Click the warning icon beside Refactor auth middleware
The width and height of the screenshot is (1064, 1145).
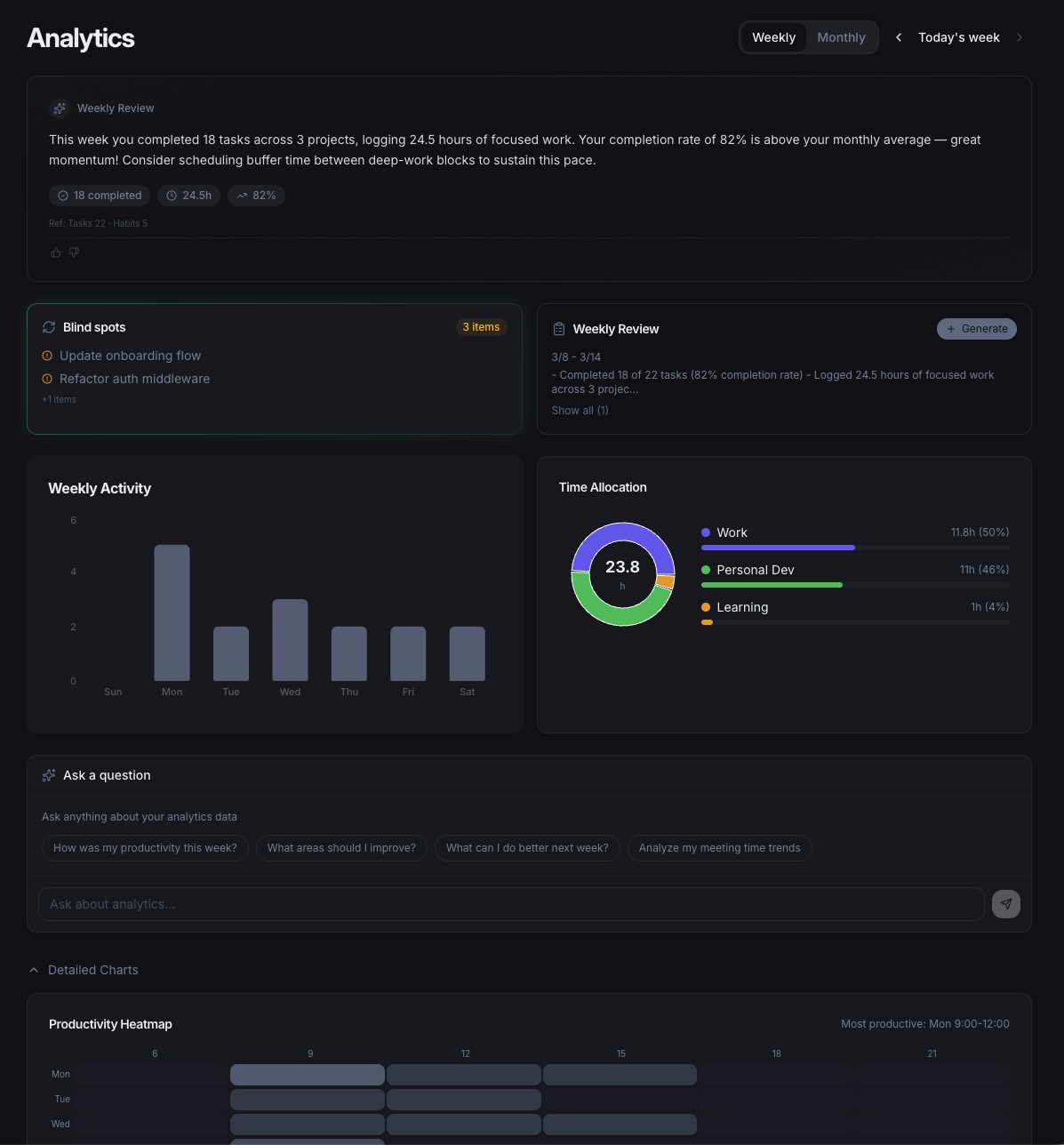[x=46, y=379]
